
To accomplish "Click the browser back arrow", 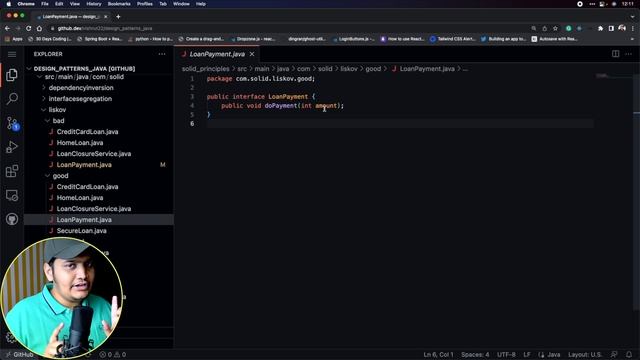I will point(7,28).
